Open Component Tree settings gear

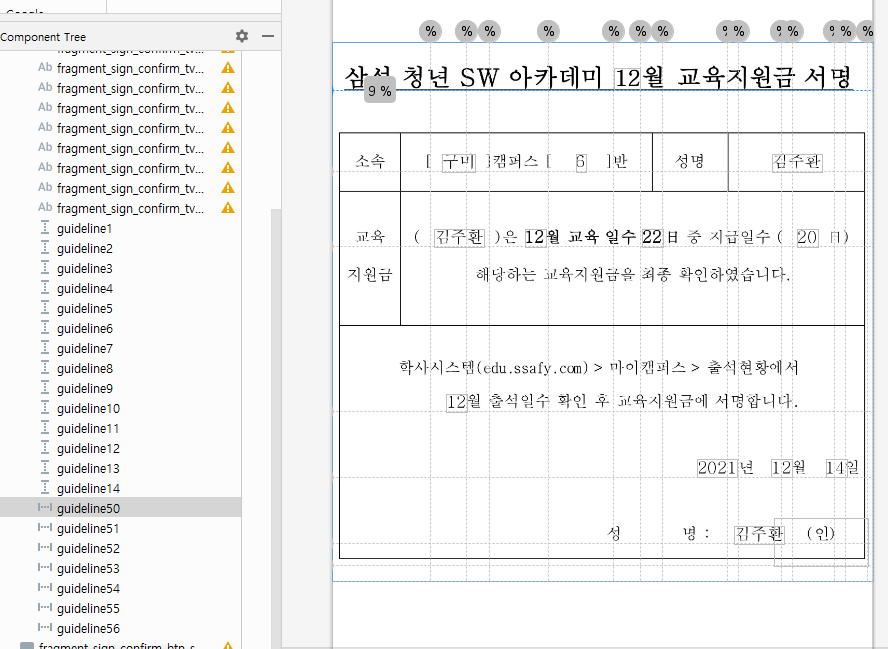pyautogui.click(x=242, y=36)
